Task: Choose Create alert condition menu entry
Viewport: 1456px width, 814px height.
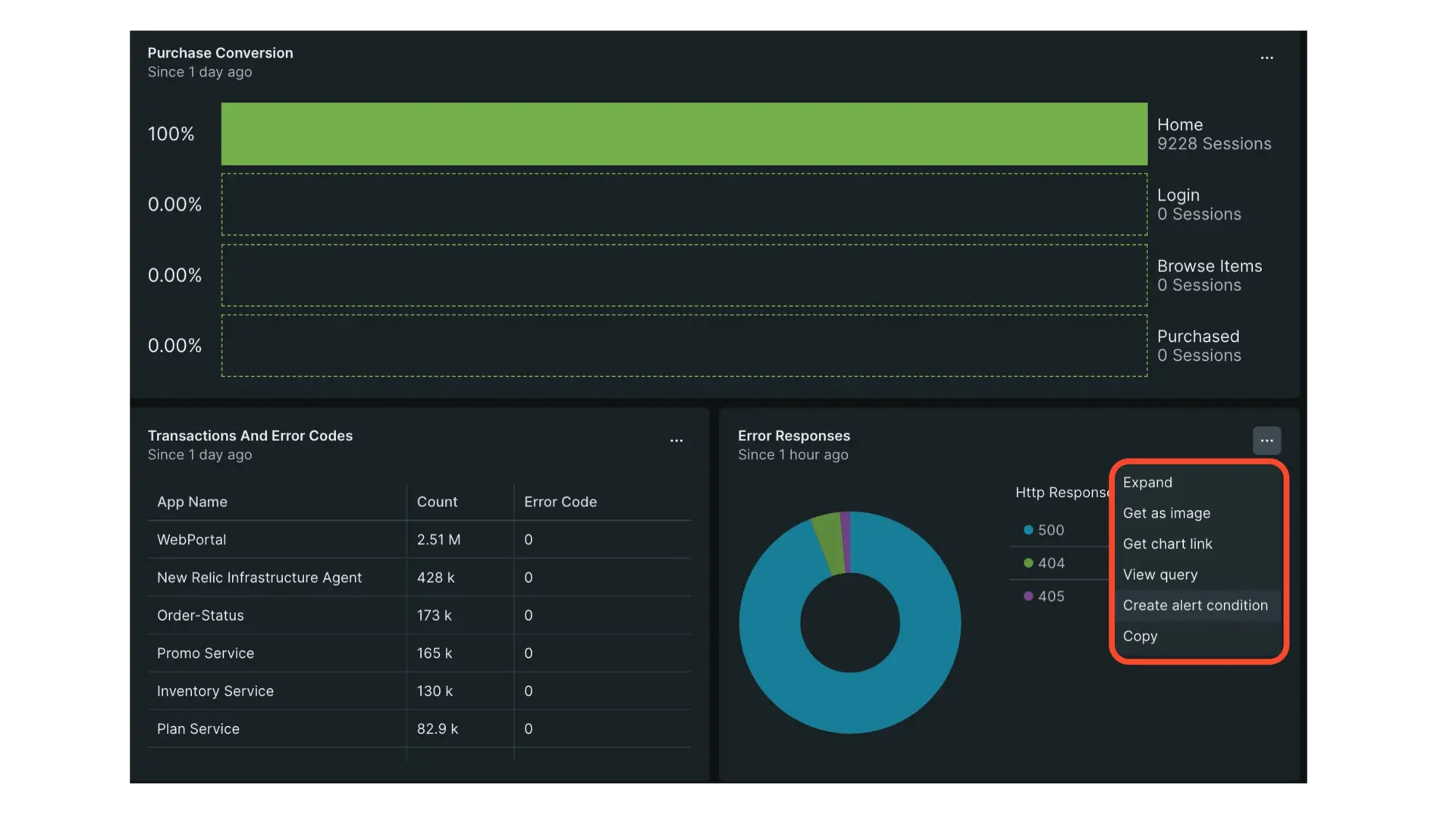Action: coord(1196,606)
